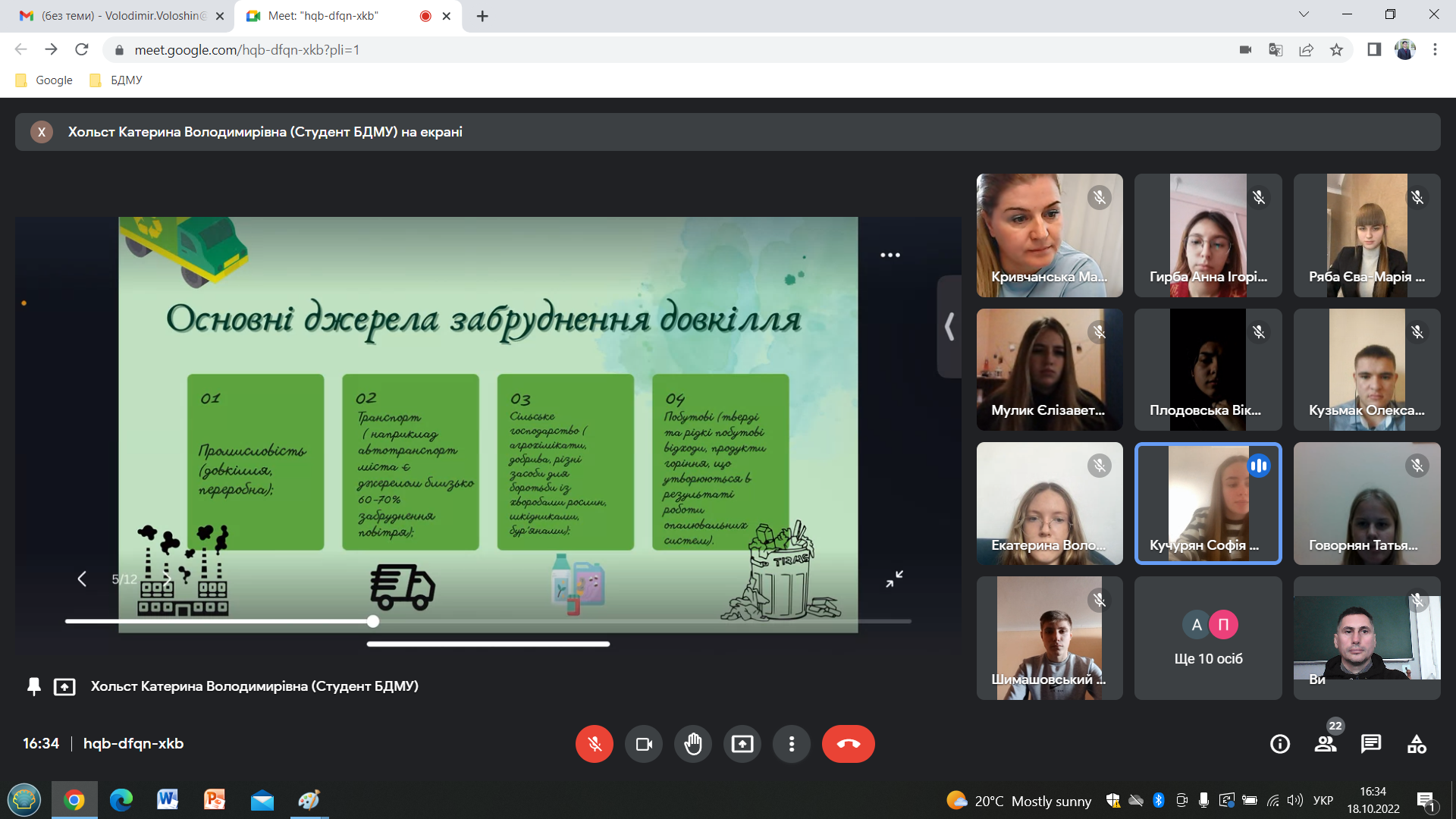Unpin the presentation using pin icon
This screenshot has width=1456, height=819.
tap(34, 686)
